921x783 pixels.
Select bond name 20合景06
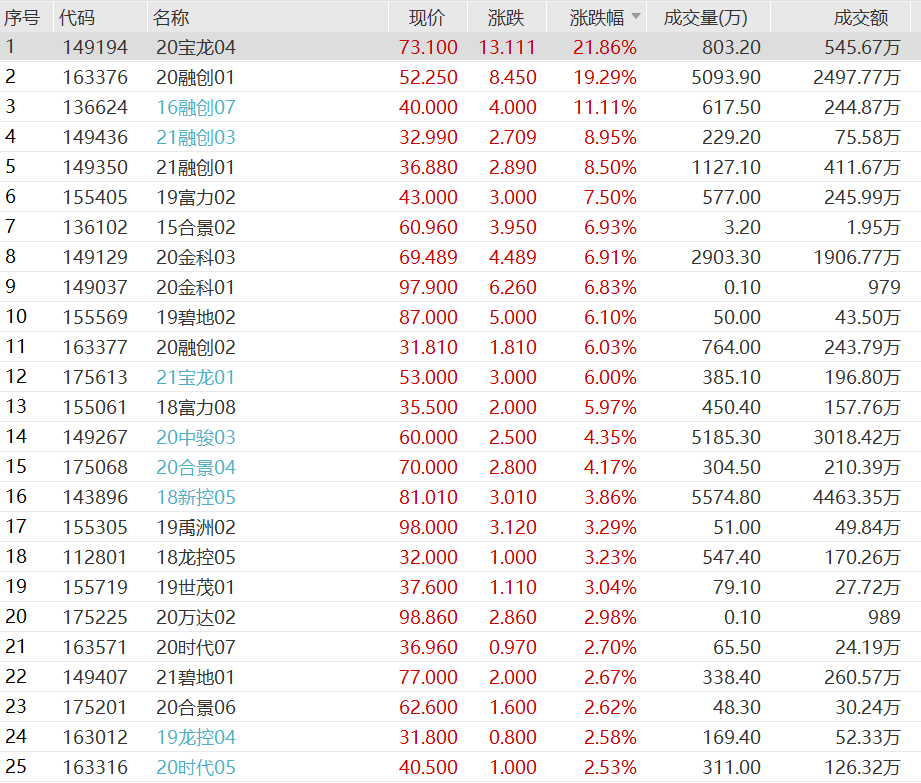click(x=196, y=707)
